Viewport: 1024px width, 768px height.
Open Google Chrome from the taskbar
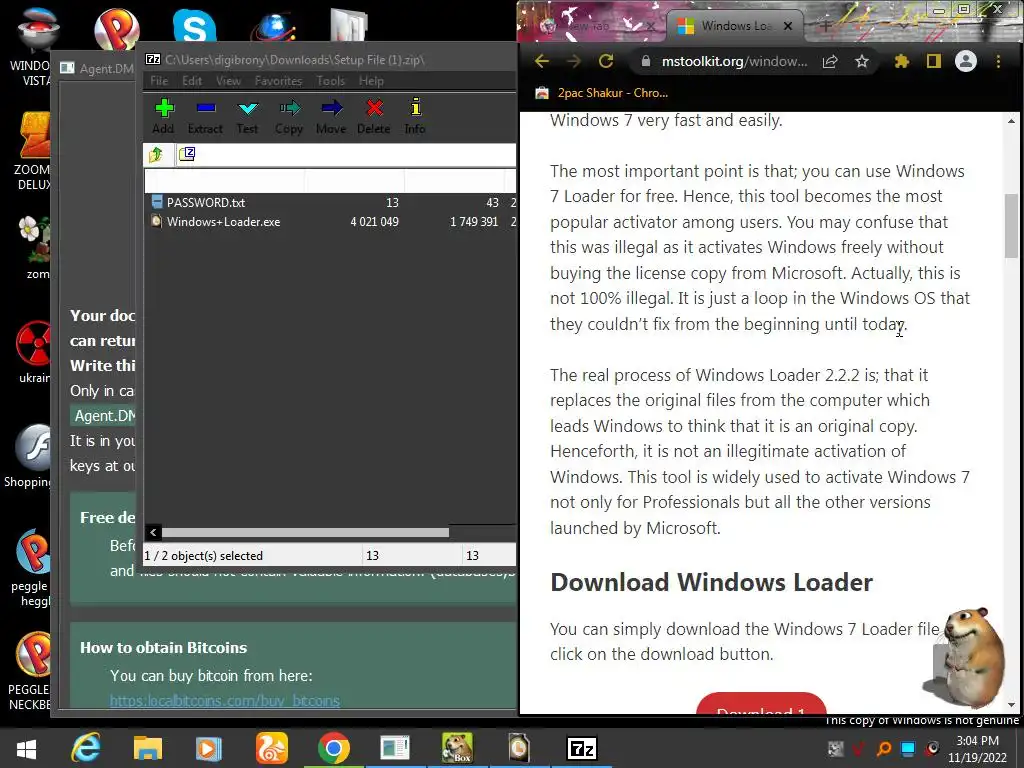(x=334, y=748)
